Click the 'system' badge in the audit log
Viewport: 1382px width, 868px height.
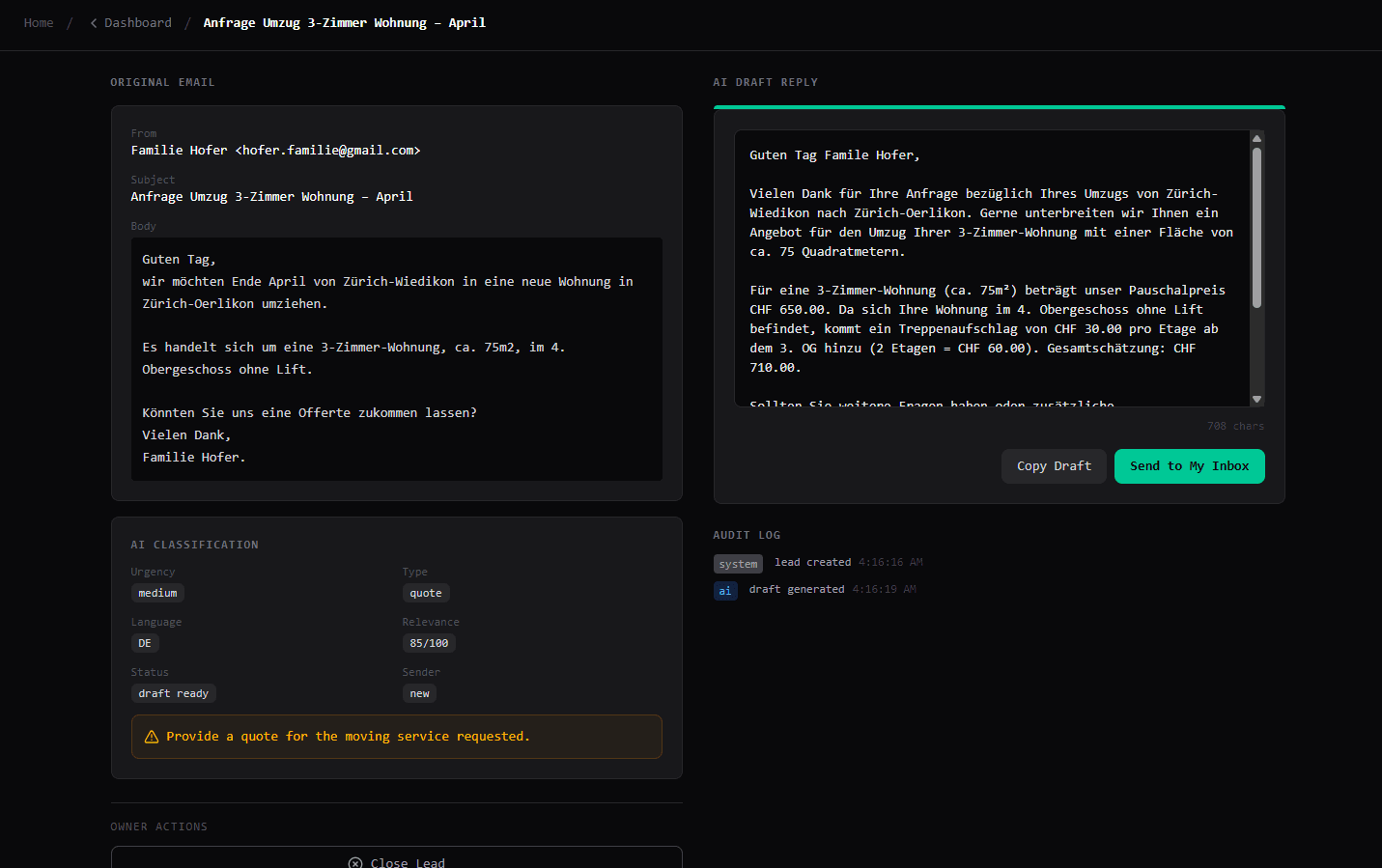pyautogui.click(x=738, y=564)
